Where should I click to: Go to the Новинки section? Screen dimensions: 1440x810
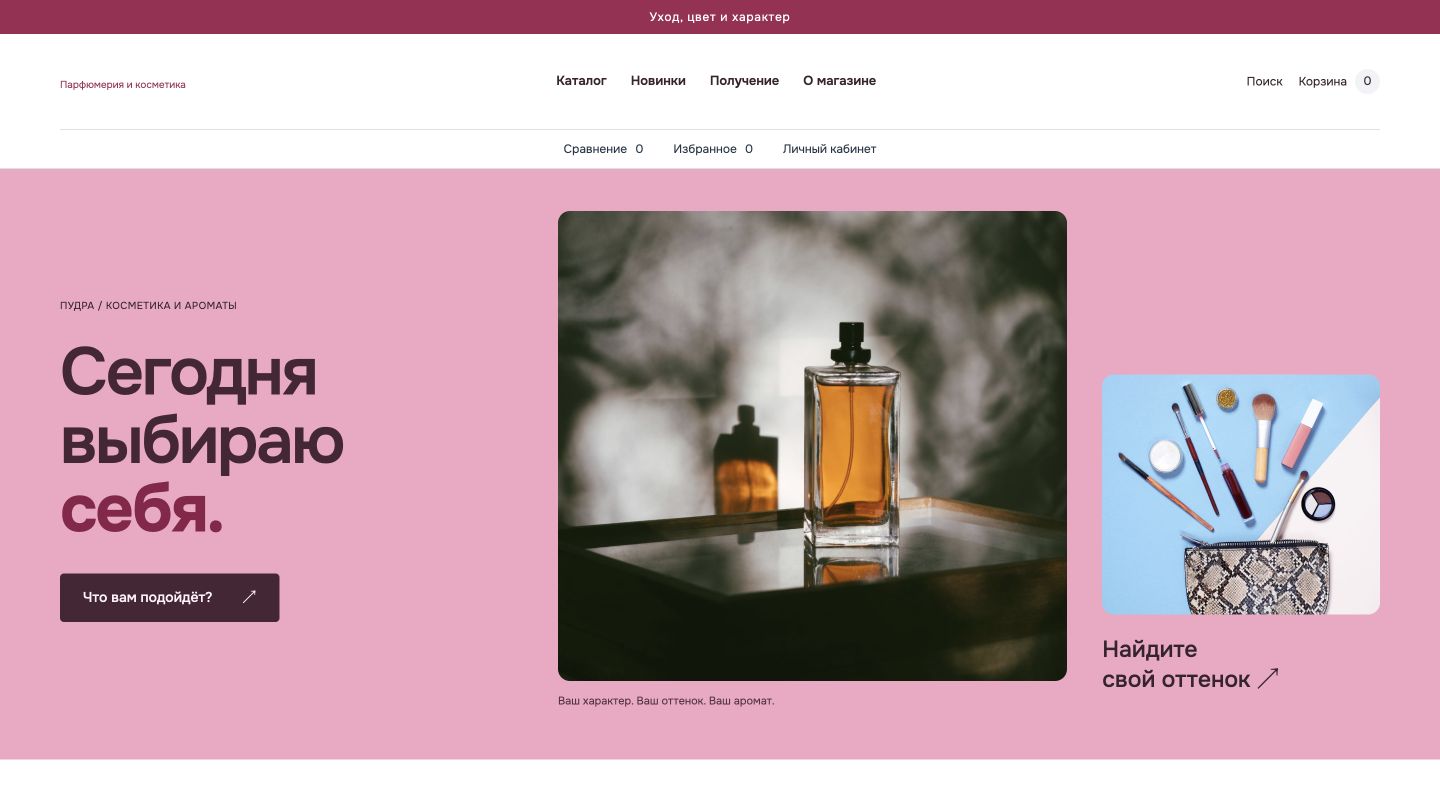[x=658, y=81]
